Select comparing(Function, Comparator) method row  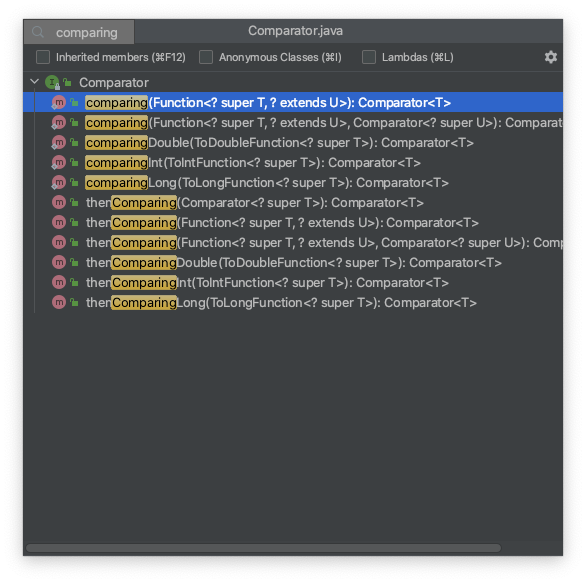[293, 123]
